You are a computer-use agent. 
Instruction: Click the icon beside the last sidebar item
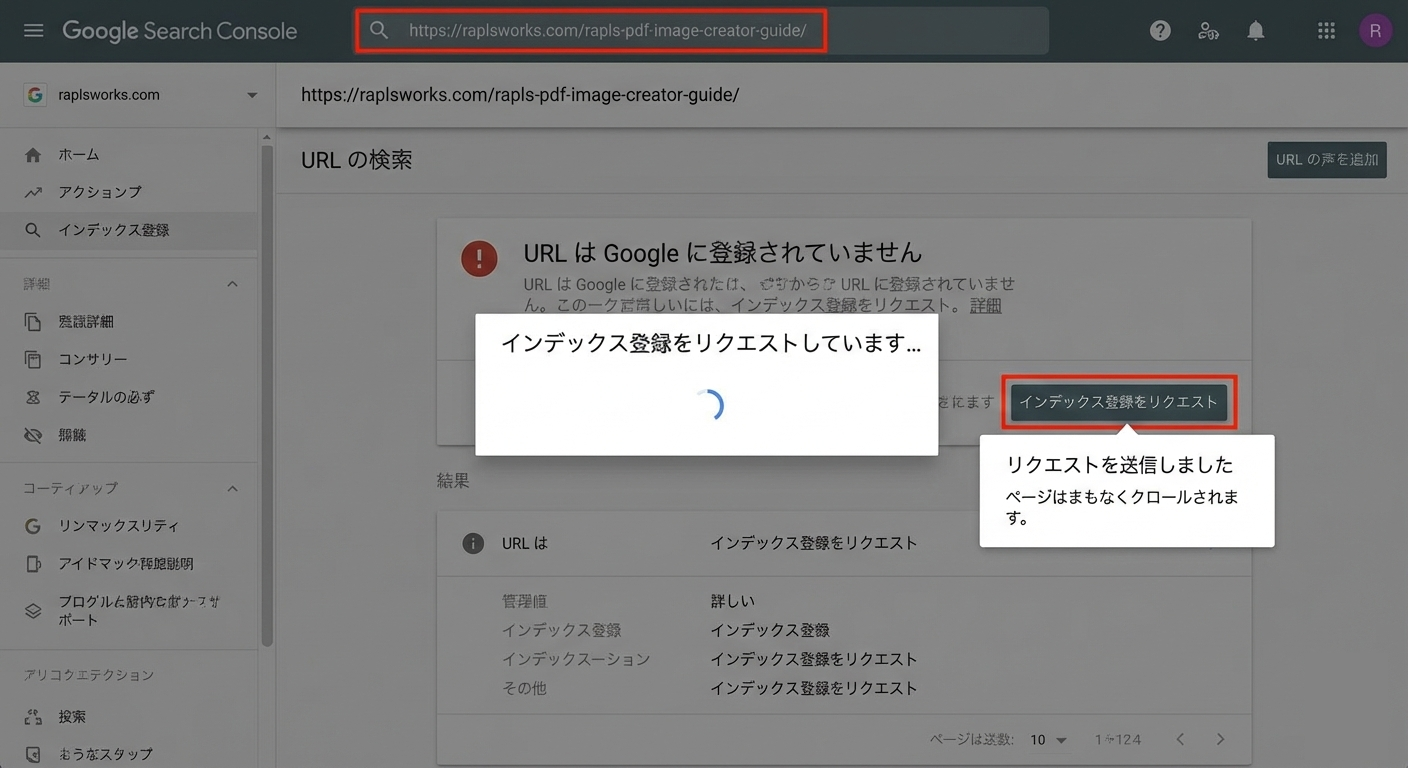coord(33,754)
